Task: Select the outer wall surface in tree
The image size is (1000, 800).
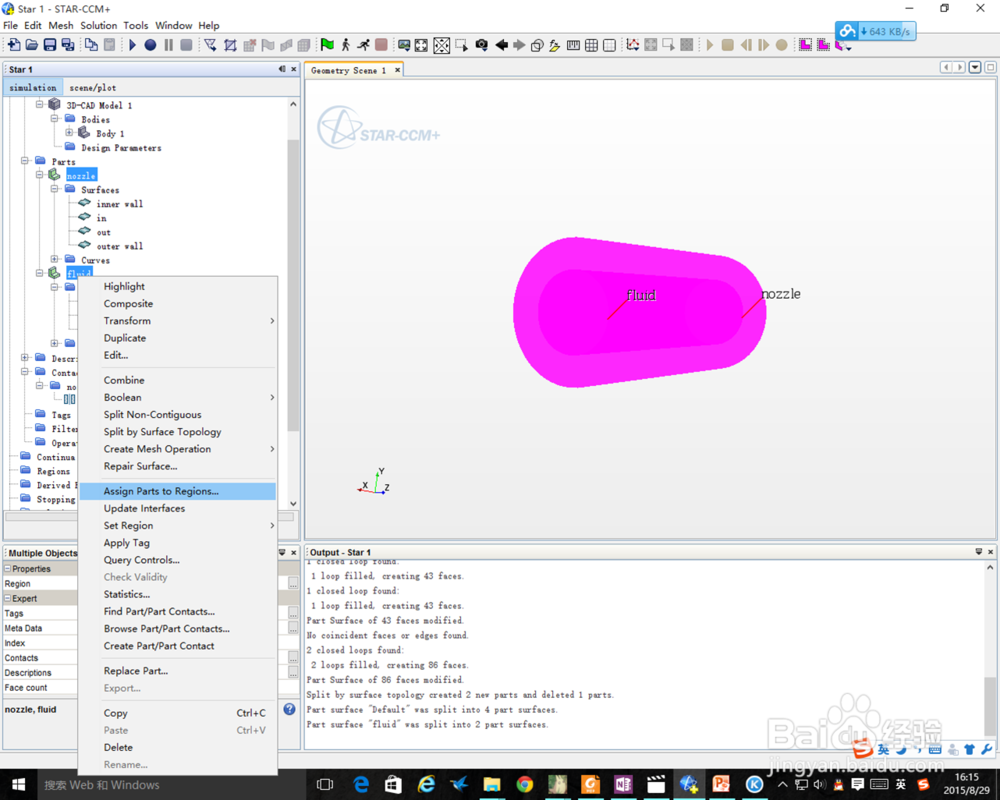Action: pos(119,246)
